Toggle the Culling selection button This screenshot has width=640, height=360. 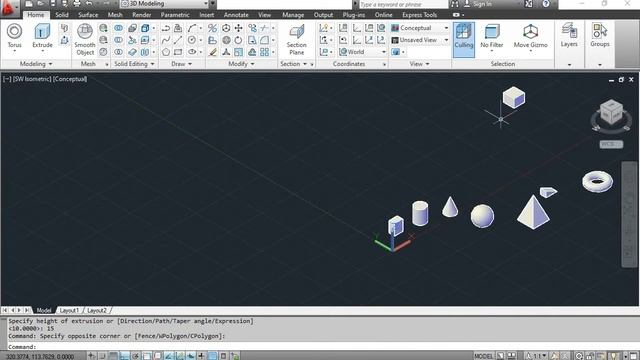click(464, 40)
